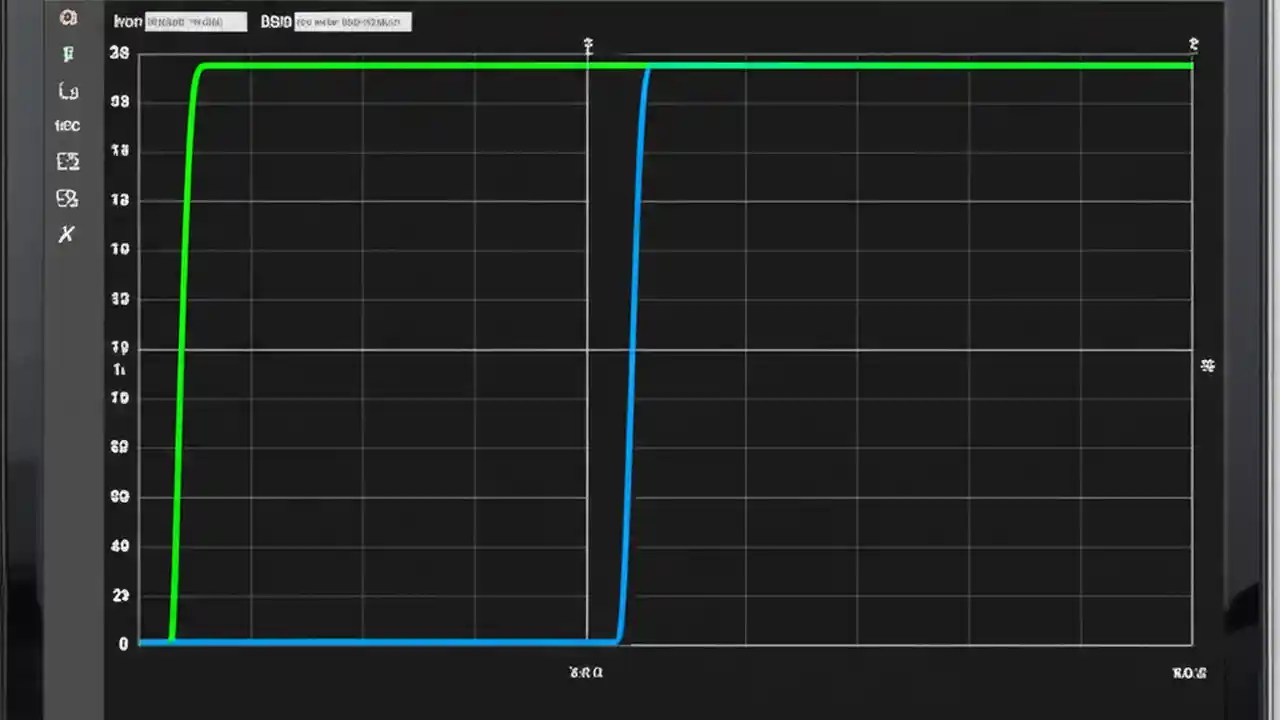1280x720 pixels.
Task: Click the bottom-center time label
Action: (586, 672)
